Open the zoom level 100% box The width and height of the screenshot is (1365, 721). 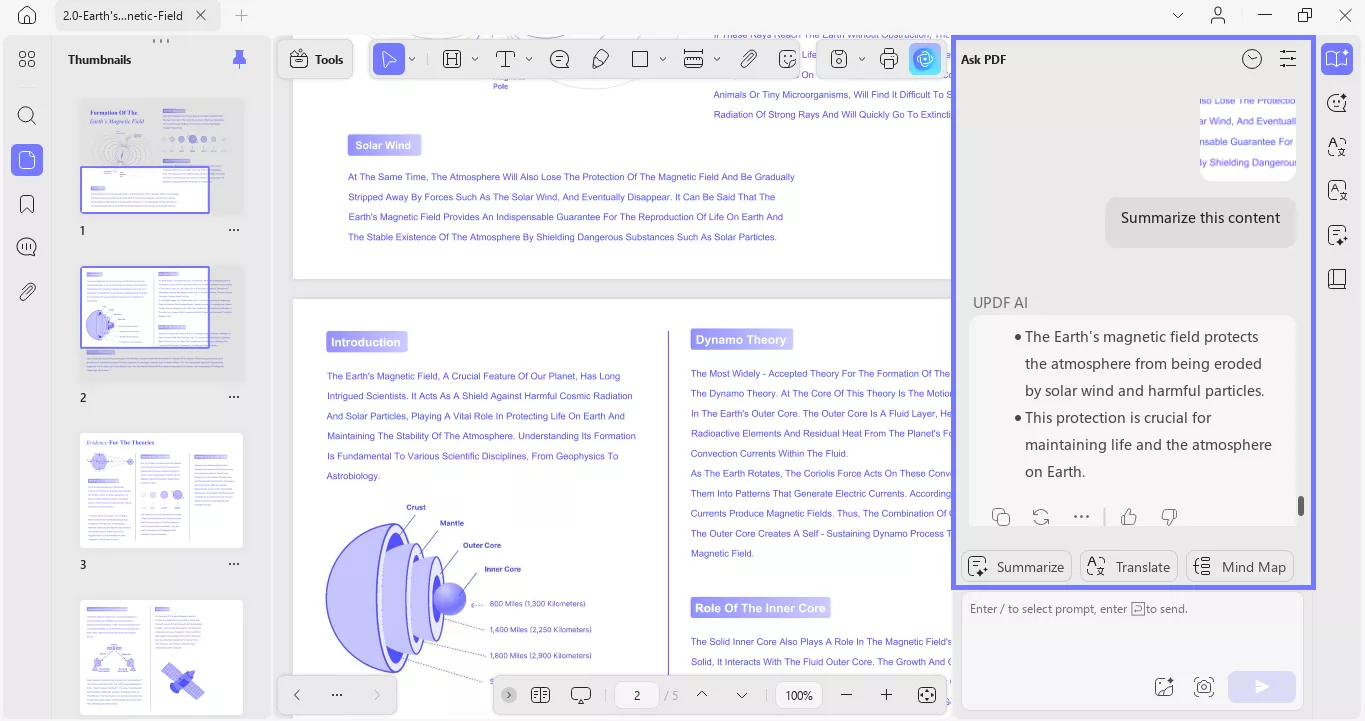pos(799,695)
